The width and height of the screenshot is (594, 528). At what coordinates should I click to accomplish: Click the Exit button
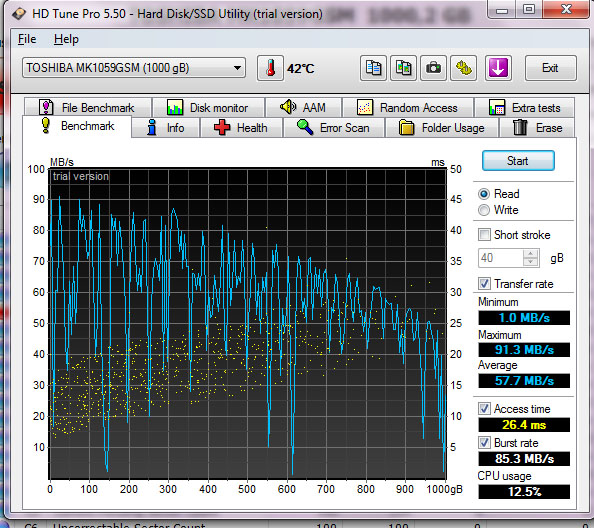point(550,68)
